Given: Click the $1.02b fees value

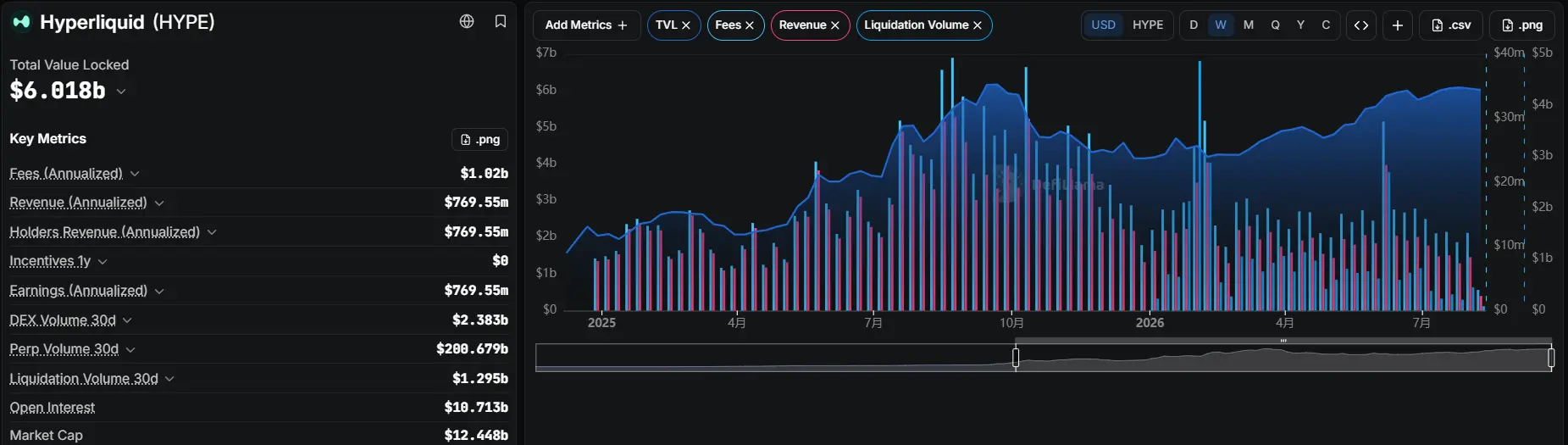Looking at the screenshot, I should [x=484, y=174].
